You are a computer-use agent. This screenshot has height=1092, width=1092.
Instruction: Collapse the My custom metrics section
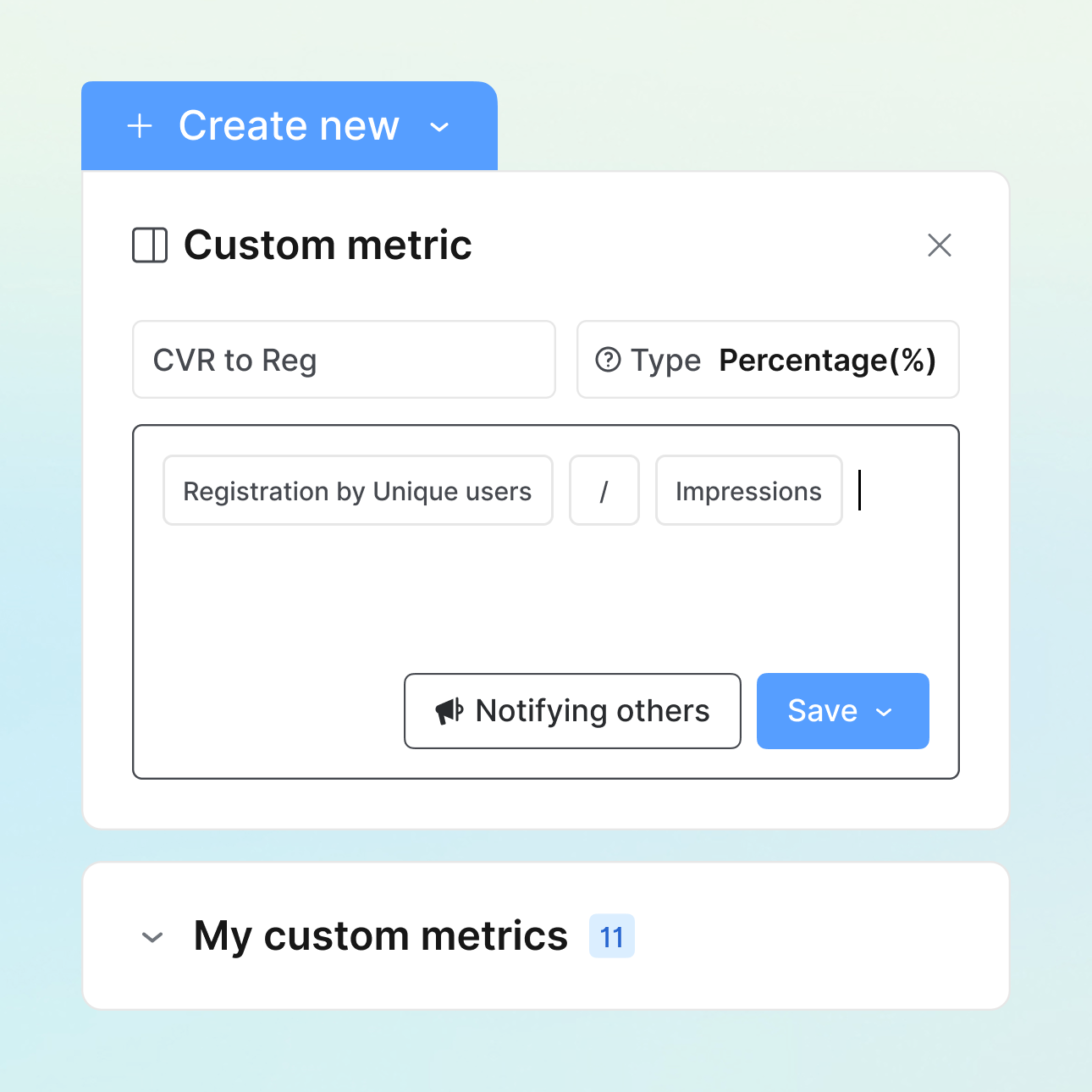152,936
